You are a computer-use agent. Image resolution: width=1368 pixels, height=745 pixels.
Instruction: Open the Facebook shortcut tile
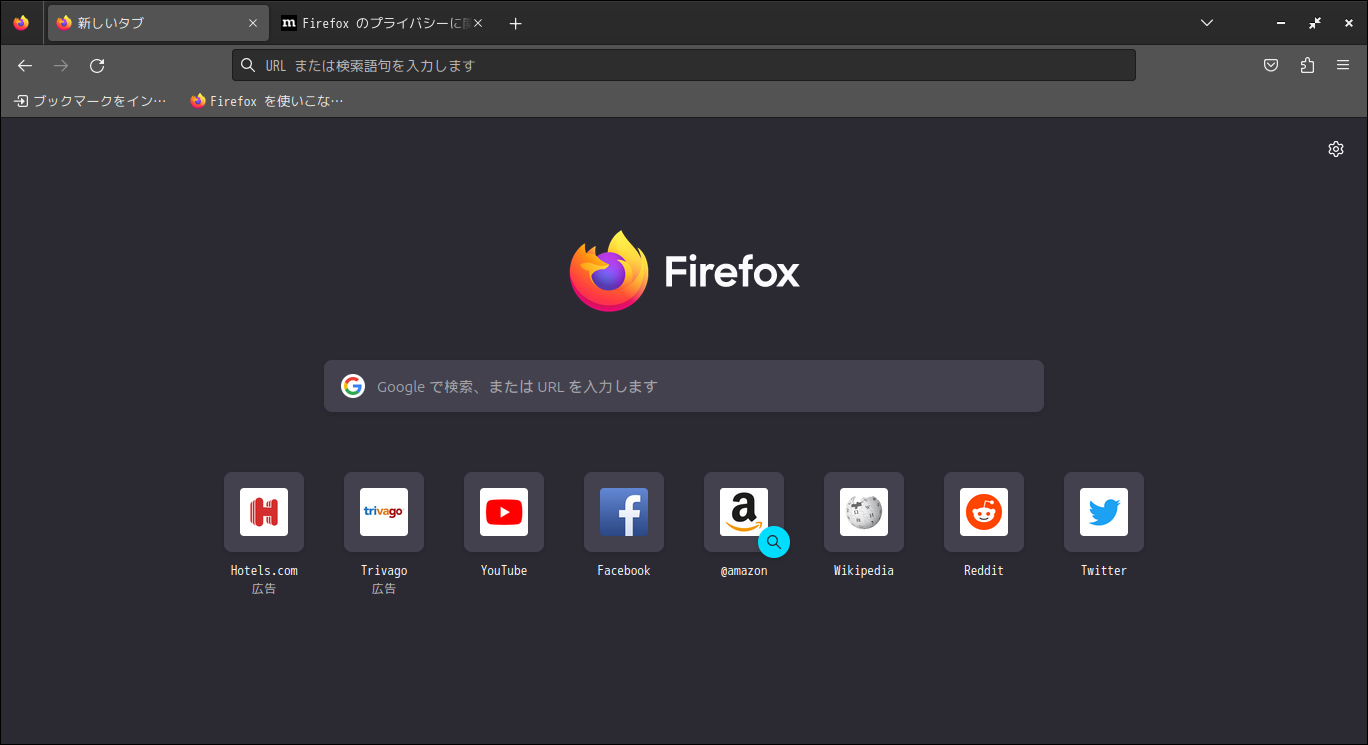point(624,512)
